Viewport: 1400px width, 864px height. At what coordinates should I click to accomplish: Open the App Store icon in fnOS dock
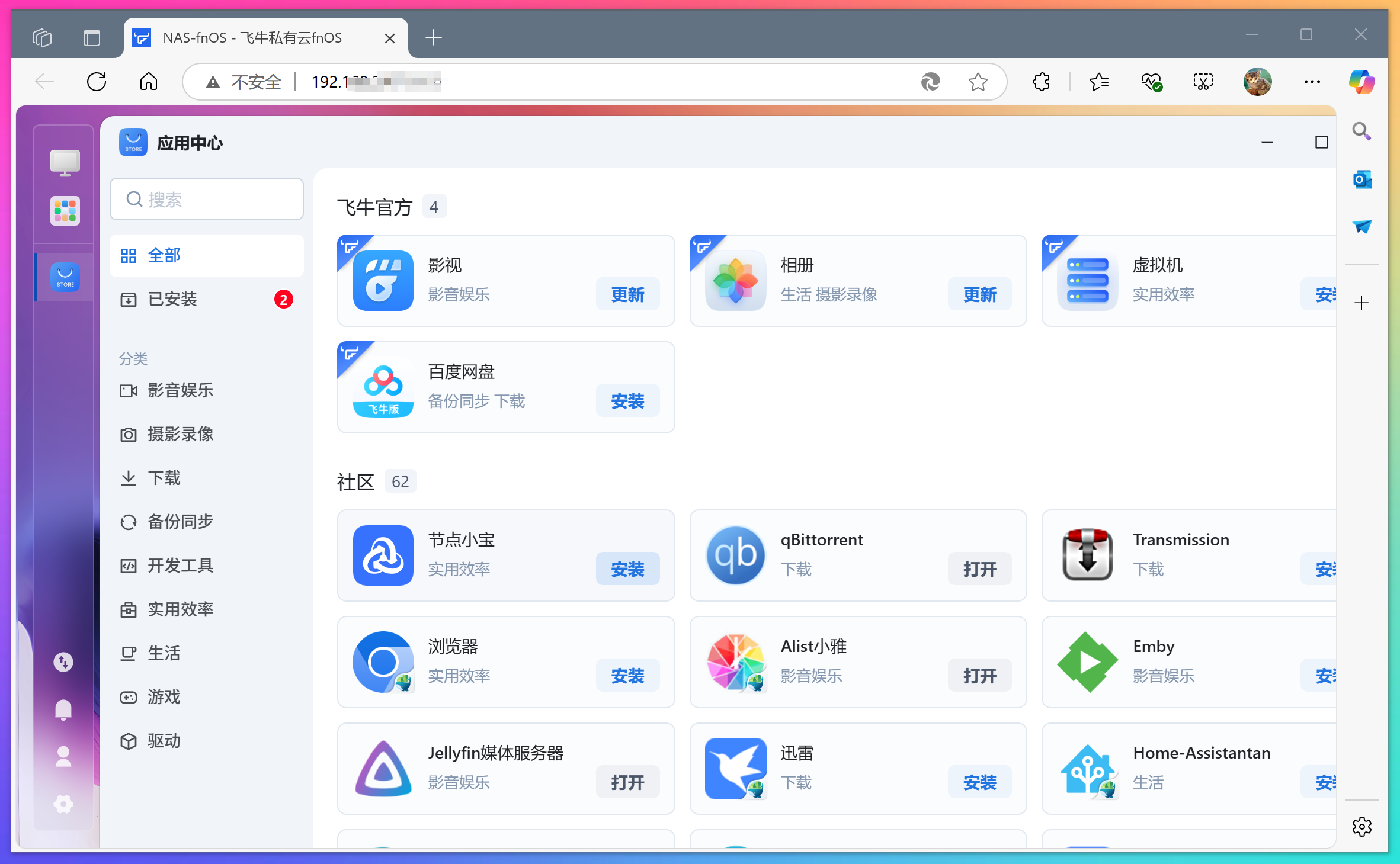coord(65,277)
